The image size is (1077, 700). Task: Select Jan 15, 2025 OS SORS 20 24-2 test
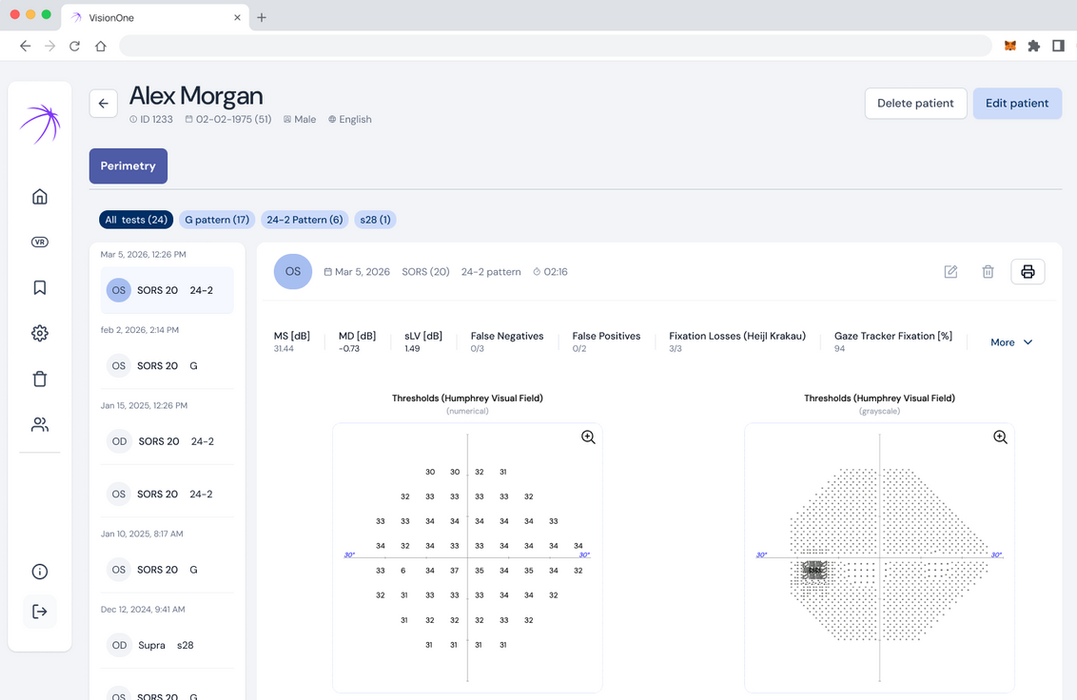167,494
